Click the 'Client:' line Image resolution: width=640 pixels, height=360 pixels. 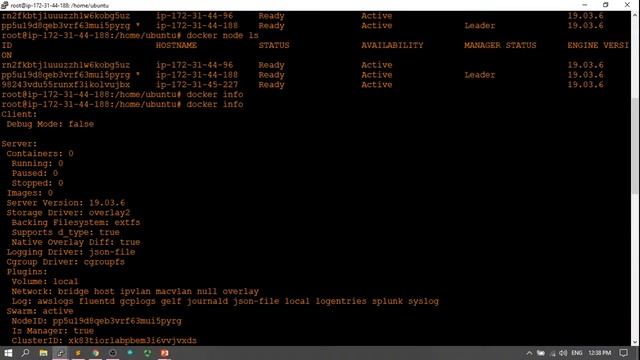(19, 114)
